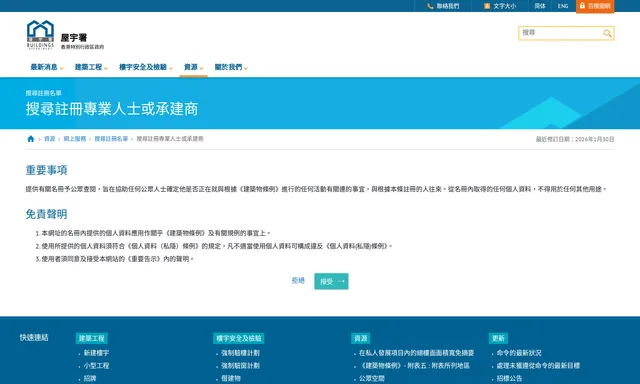Click the 接受 accept button
The width and height of the screenshot is (640, 384).
331,281
